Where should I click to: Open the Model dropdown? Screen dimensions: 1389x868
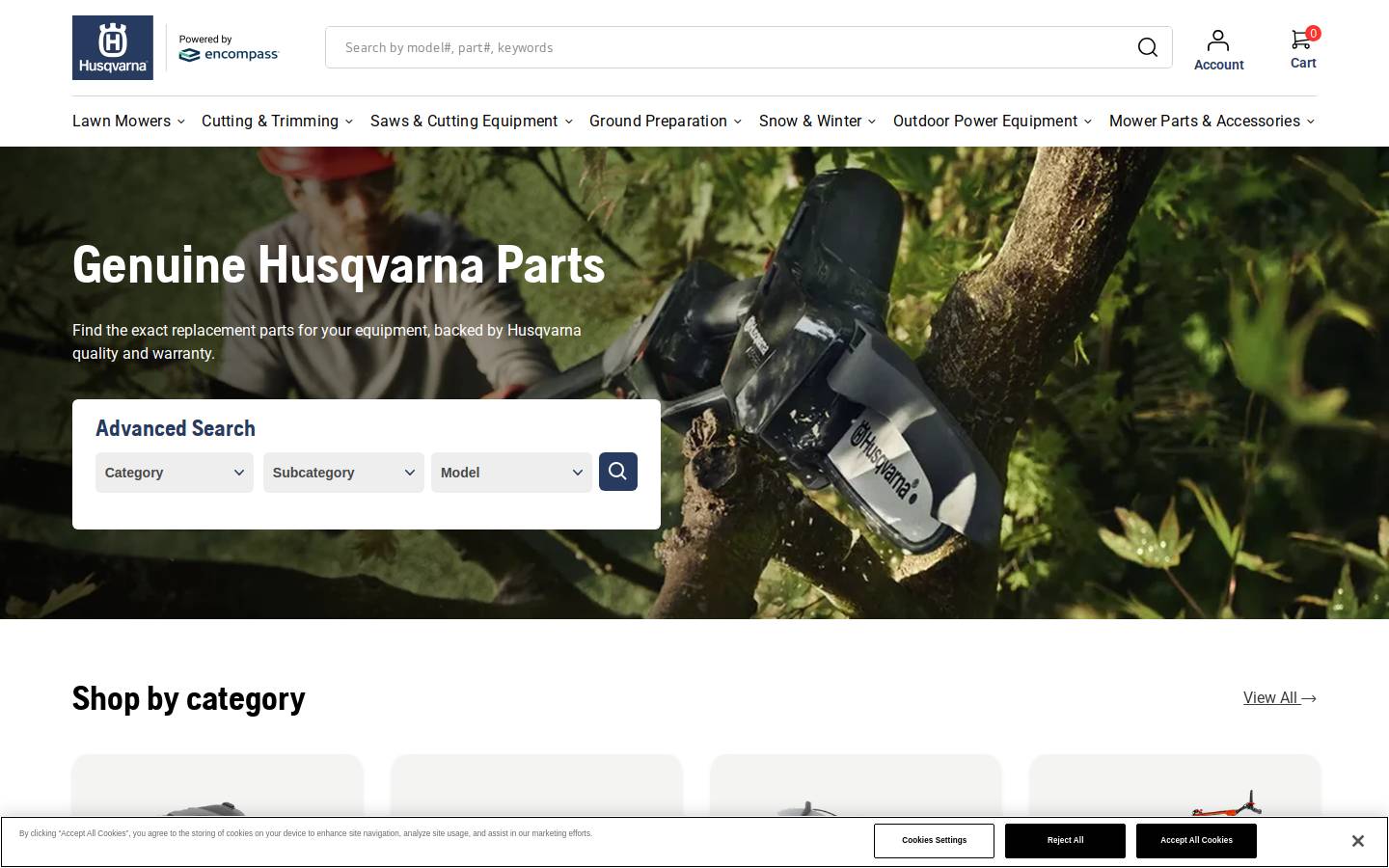coord(511,473)
